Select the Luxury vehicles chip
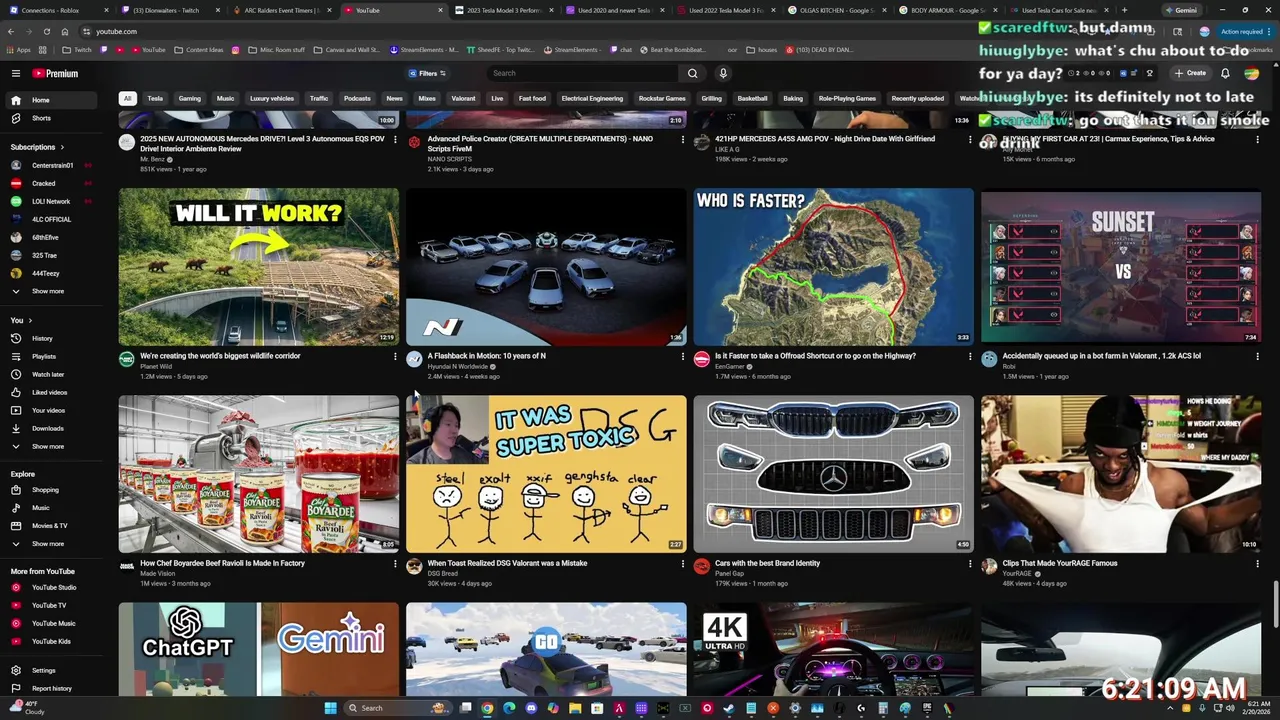 point(271,98)
